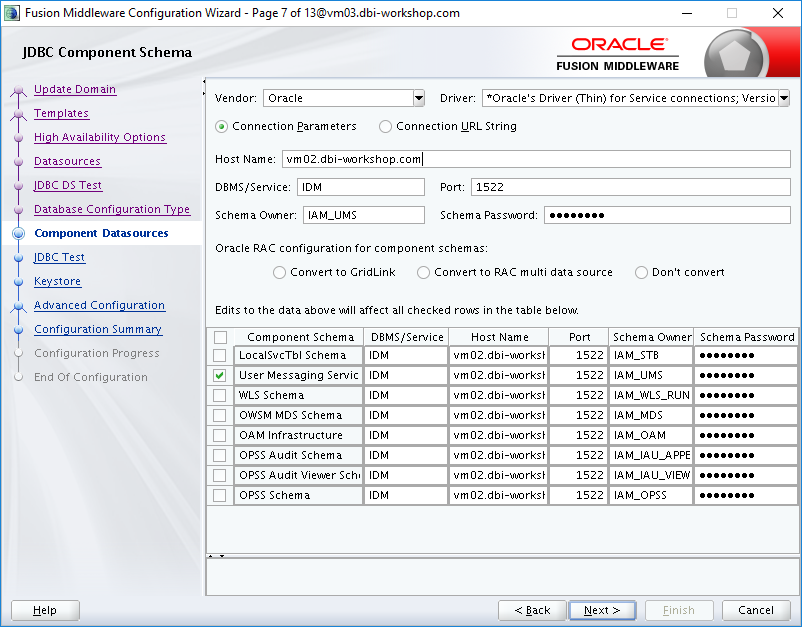Screen dimensions: 802x627
Task: Click the IAM_OAM schema owner cell
Action: point(651,435)
